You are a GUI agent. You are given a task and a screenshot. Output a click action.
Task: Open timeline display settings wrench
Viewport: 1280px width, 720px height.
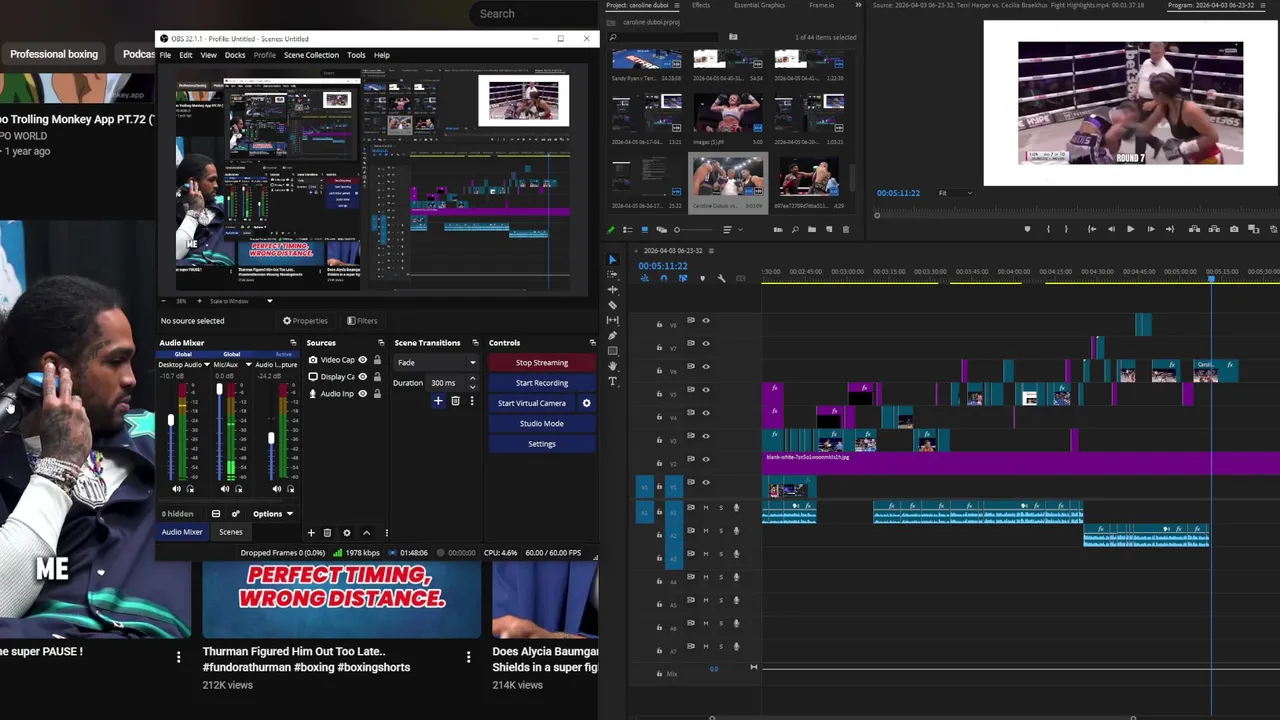(x=721, y=278)
